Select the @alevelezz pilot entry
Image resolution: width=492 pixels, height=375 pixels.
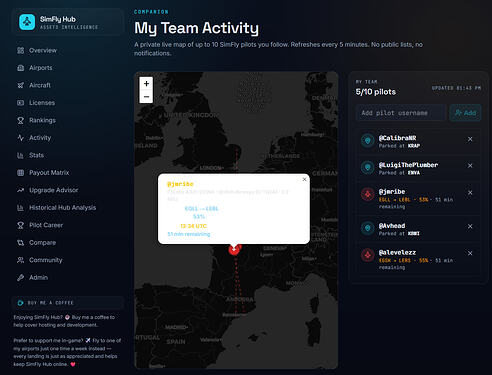(419, 259)
